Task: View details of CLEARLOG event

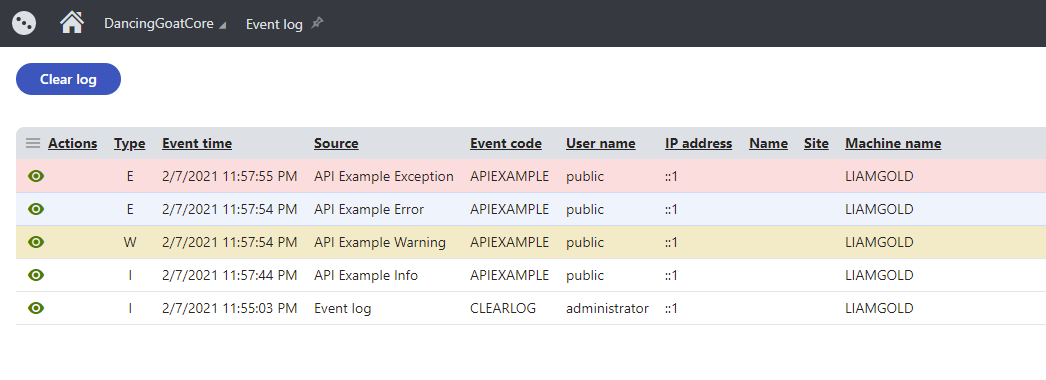Action: [36, 308]
